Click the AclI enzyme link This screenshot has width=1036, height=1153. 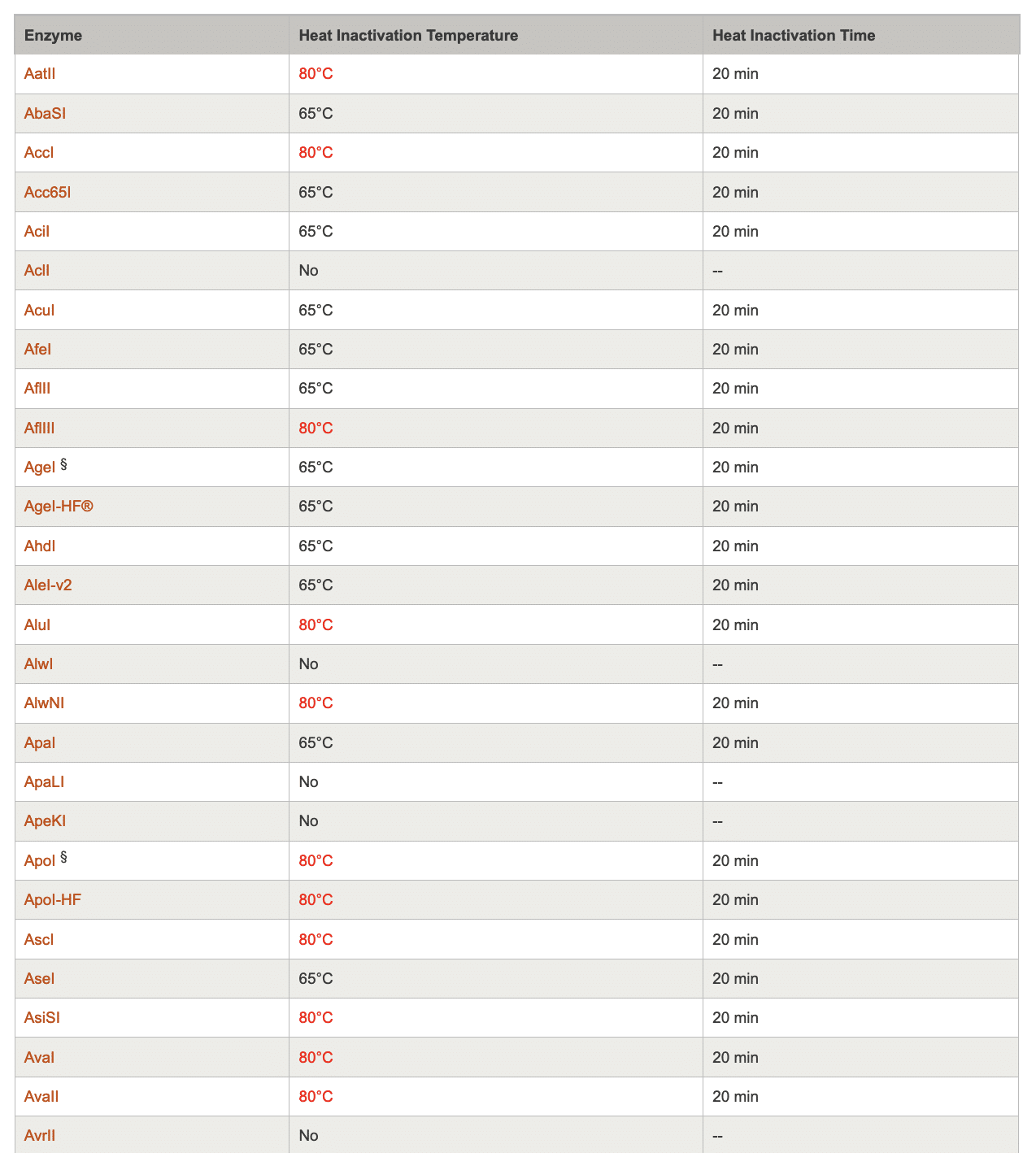(x=37, y=271)
